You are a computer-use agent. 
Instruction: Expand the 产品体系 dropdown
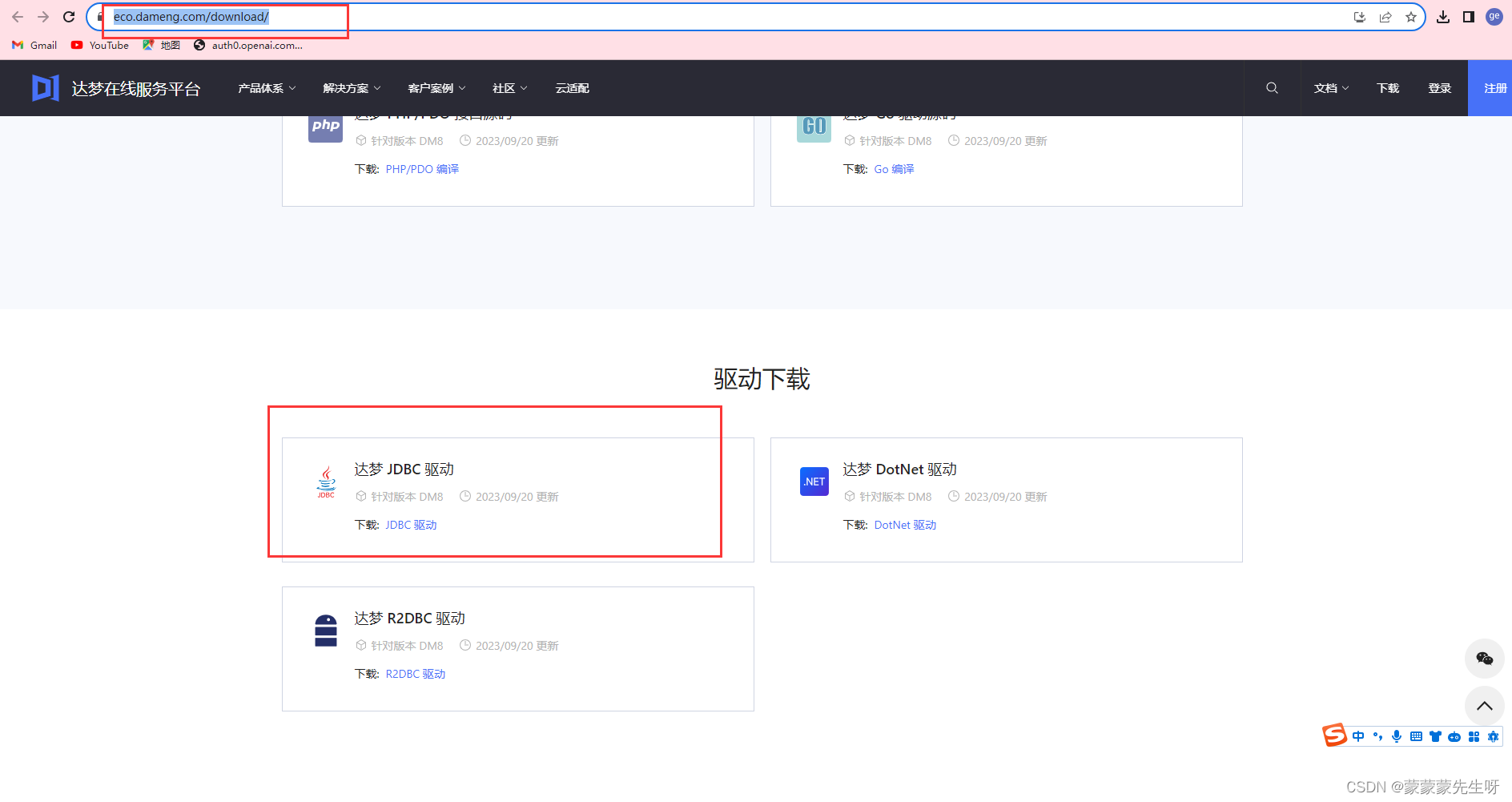point(266,88)
